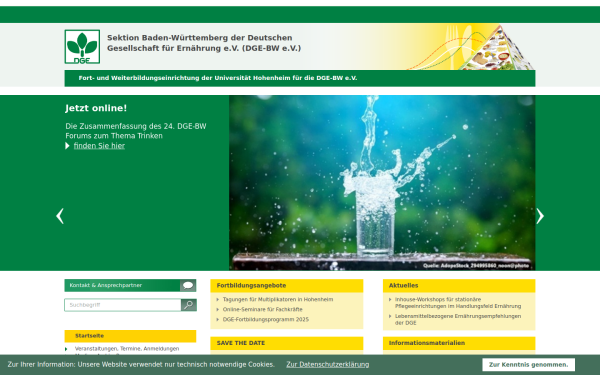This screenshot has width=600, height=375.
Task: Select Startseite in the sidebar menu
Action: [130, 336]
